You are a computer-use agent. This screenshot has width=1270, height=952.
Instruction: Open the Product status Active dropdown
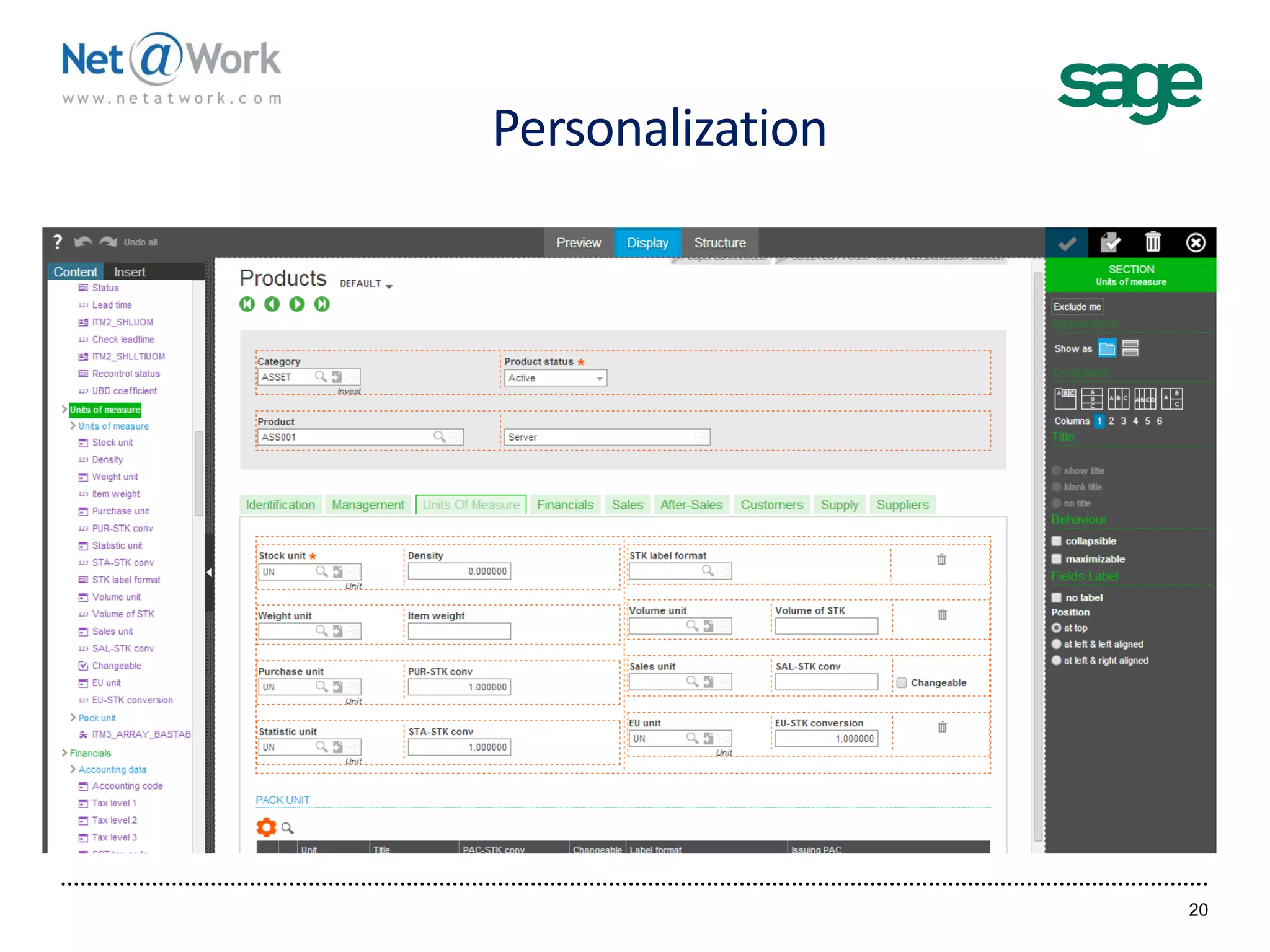pos(555,378)
